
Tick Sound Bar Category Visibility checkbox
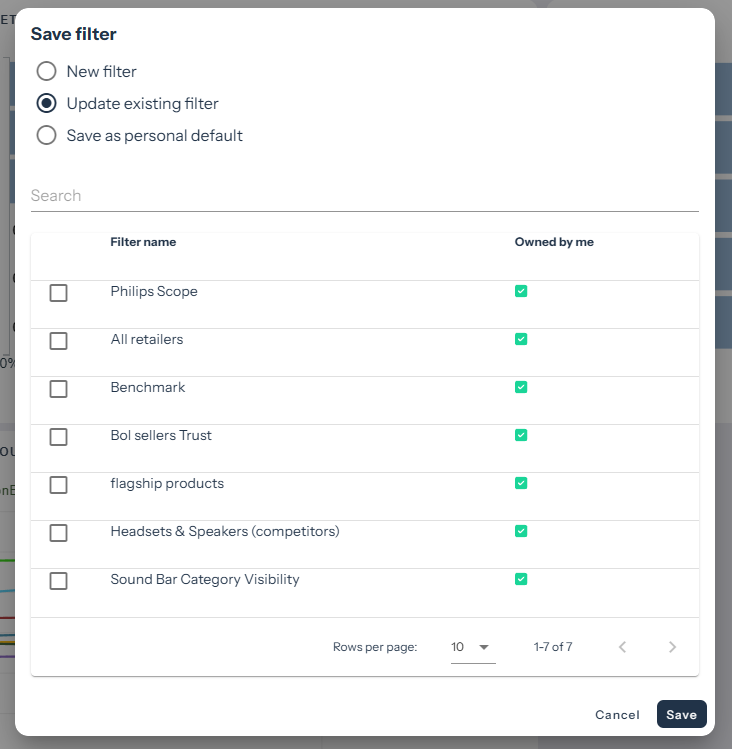coord(59,581)
